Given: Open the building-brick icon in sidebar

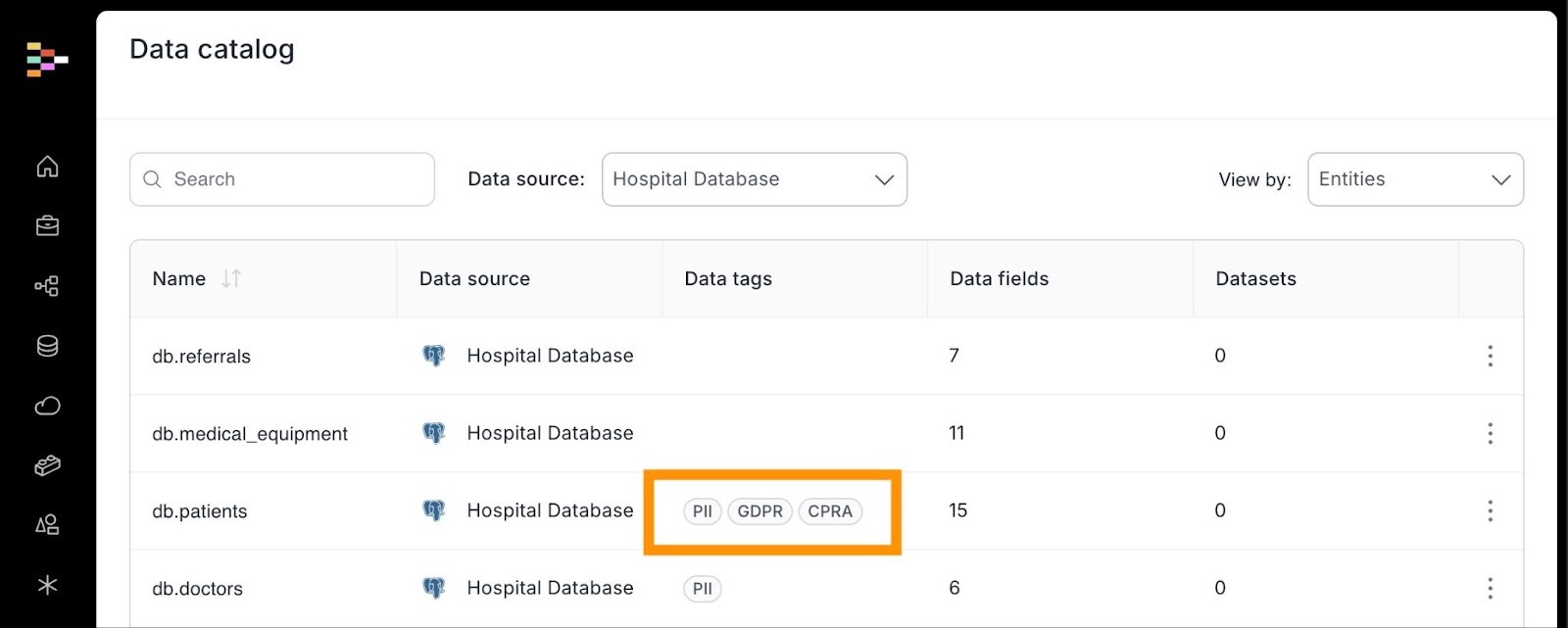Looking at the screenshot, I should click(47, 465).
